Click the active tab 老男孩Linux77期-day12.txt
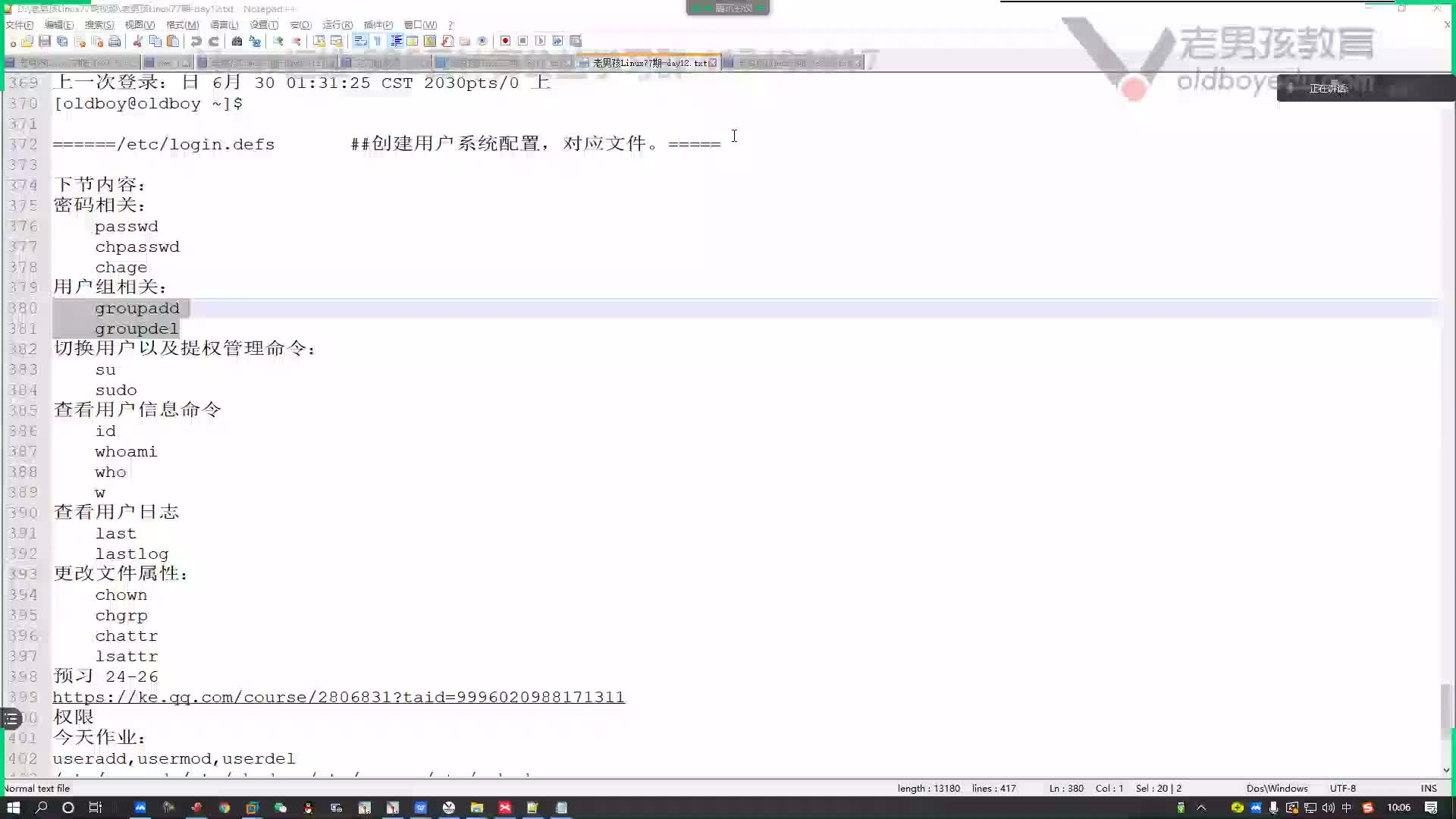Viewport: 1456px width, 819px height. (651, 63)
